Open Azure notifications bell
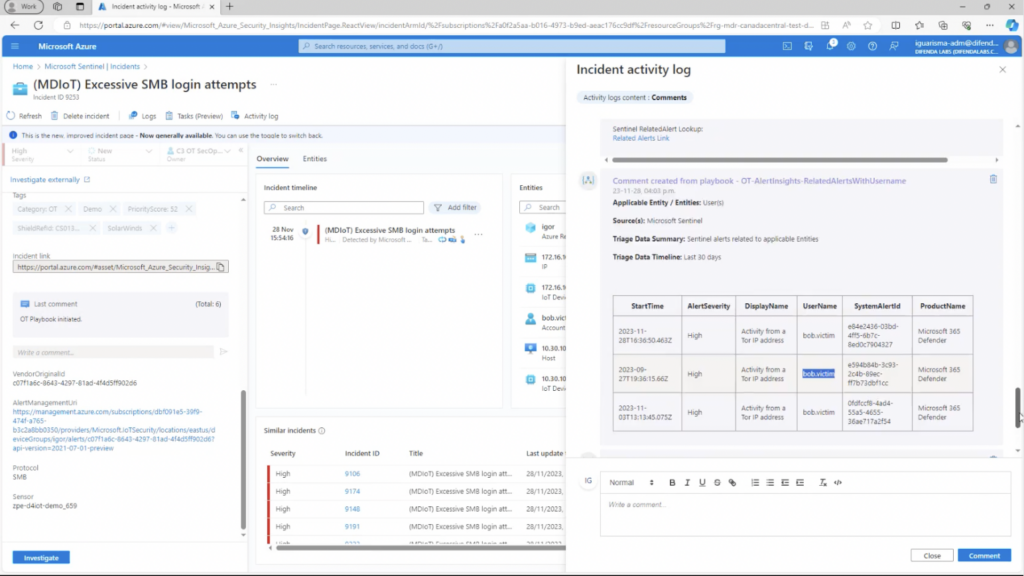1024x576 pixels. point(830,46)
